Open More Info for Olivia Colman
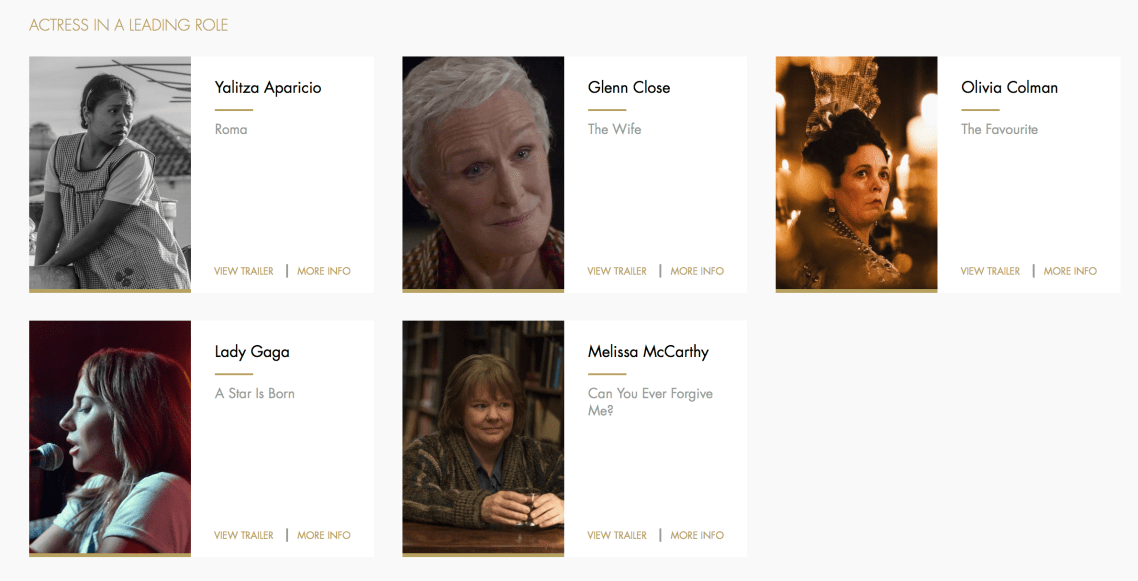This screenshot has height=581, width=1138. point(1070,271)
